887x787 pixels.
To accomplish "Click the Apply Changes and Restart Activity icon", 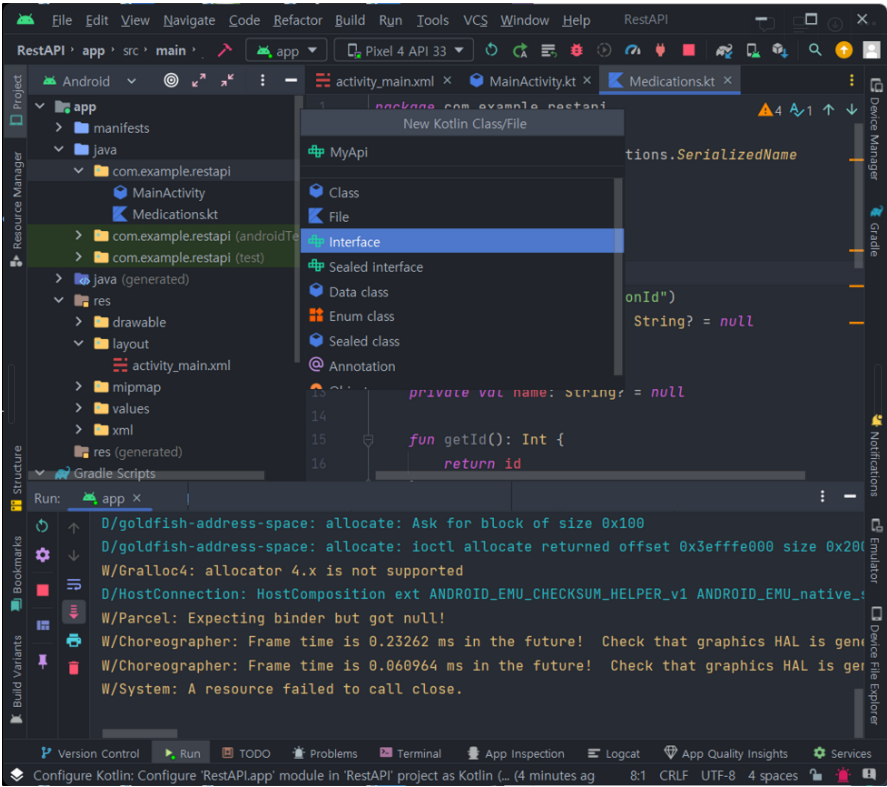I will pos(520,50).
